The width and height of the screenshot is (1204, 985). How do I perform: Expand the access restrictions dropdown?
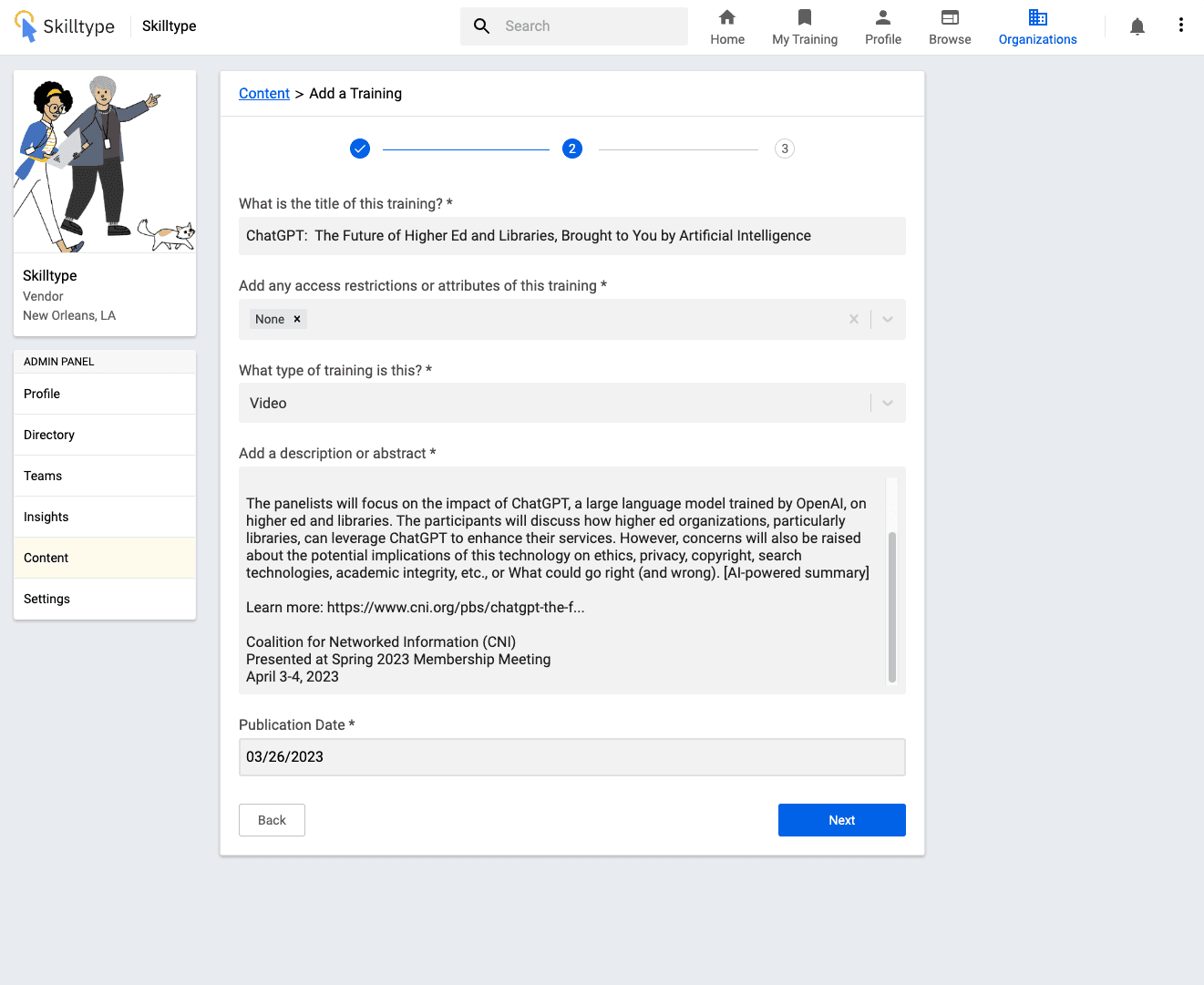(888, 319)
